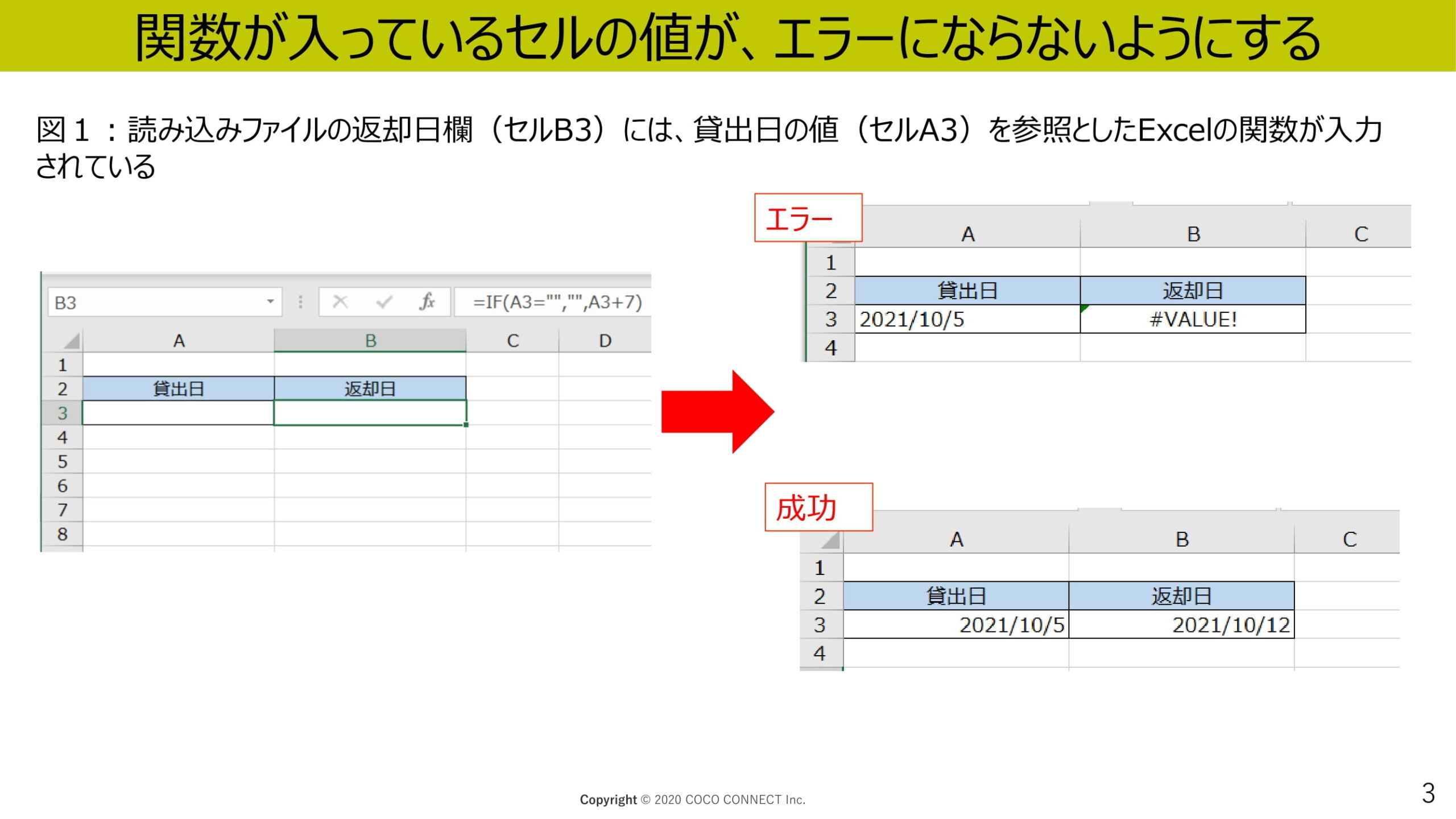Viewport: 1456px width, 819px height.
Task: Click the 貸出日 header cell in the left sheet
Action: (x=178, y=388)
